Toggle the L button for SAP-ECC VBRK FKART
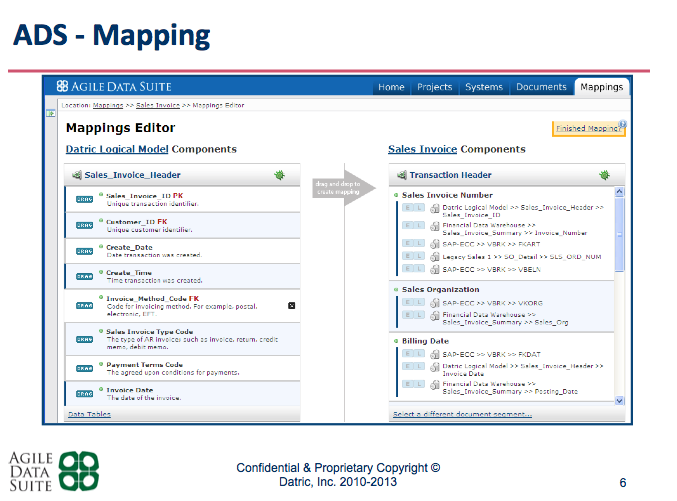Image resolution: width=677 pixels, height=501 pixels. tap(419, 243)
